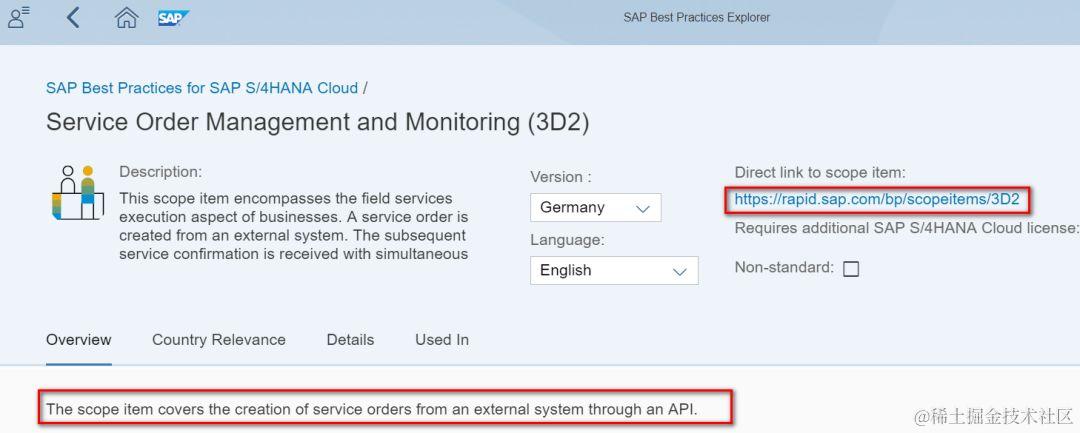Click the scope item description paragraph

pyautogui.click(x=294, y=226)
